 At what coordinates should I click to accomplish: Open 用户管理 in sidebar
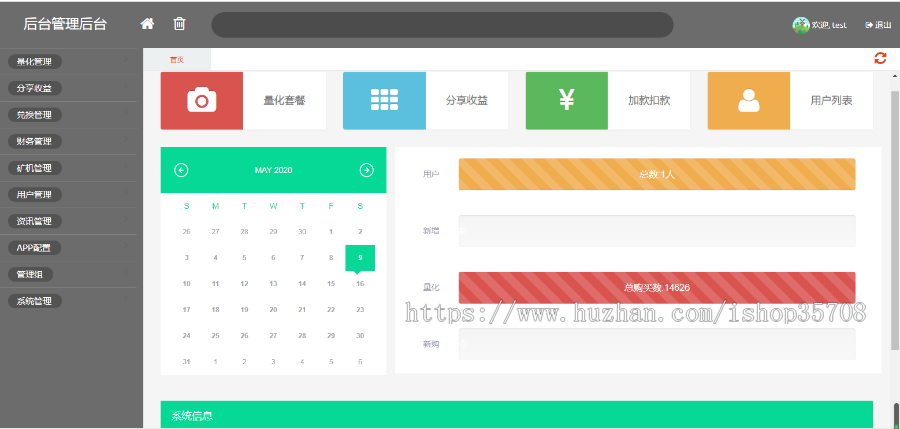(x=34, y=195)
